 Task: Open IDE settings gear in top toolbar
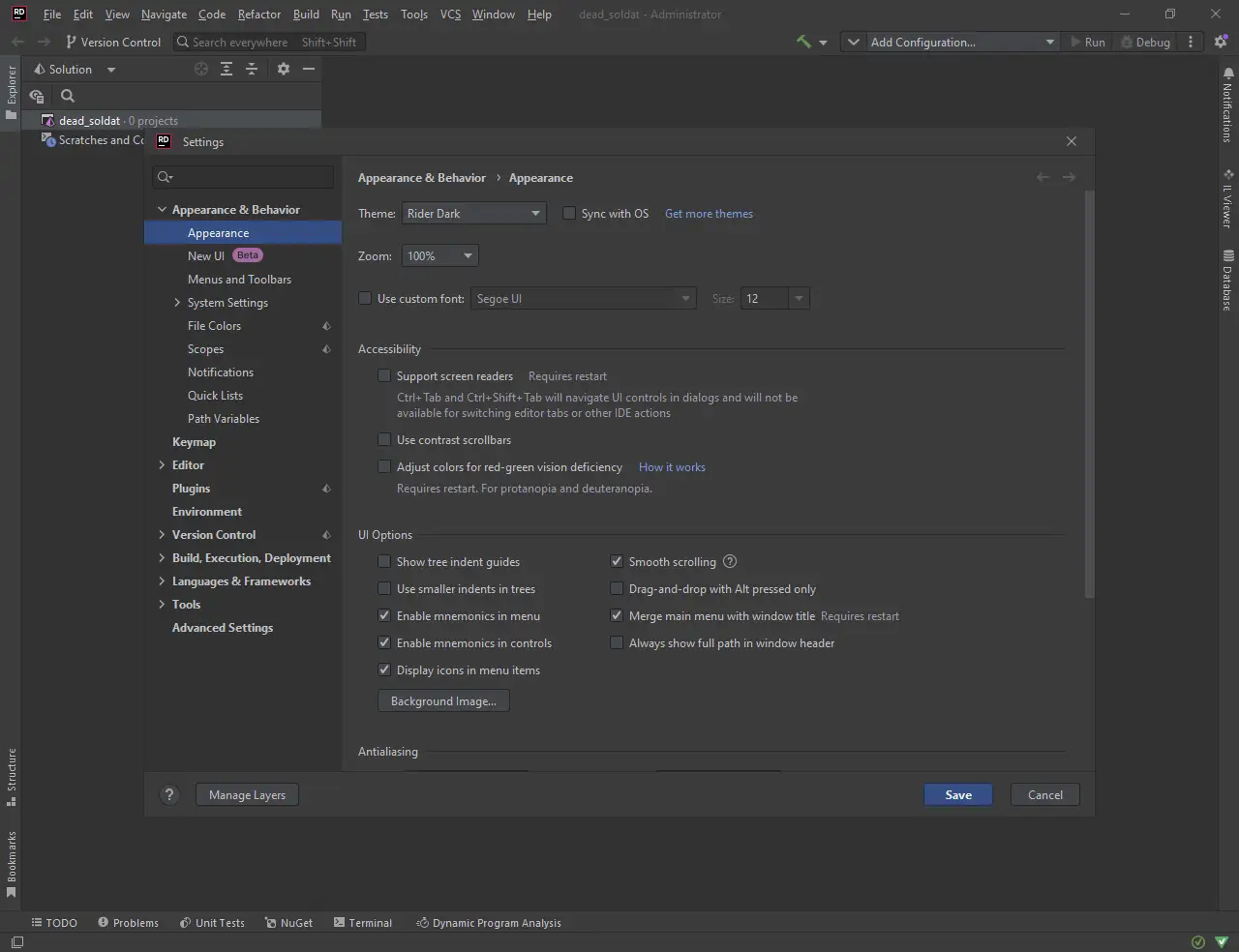(1221, 42)
